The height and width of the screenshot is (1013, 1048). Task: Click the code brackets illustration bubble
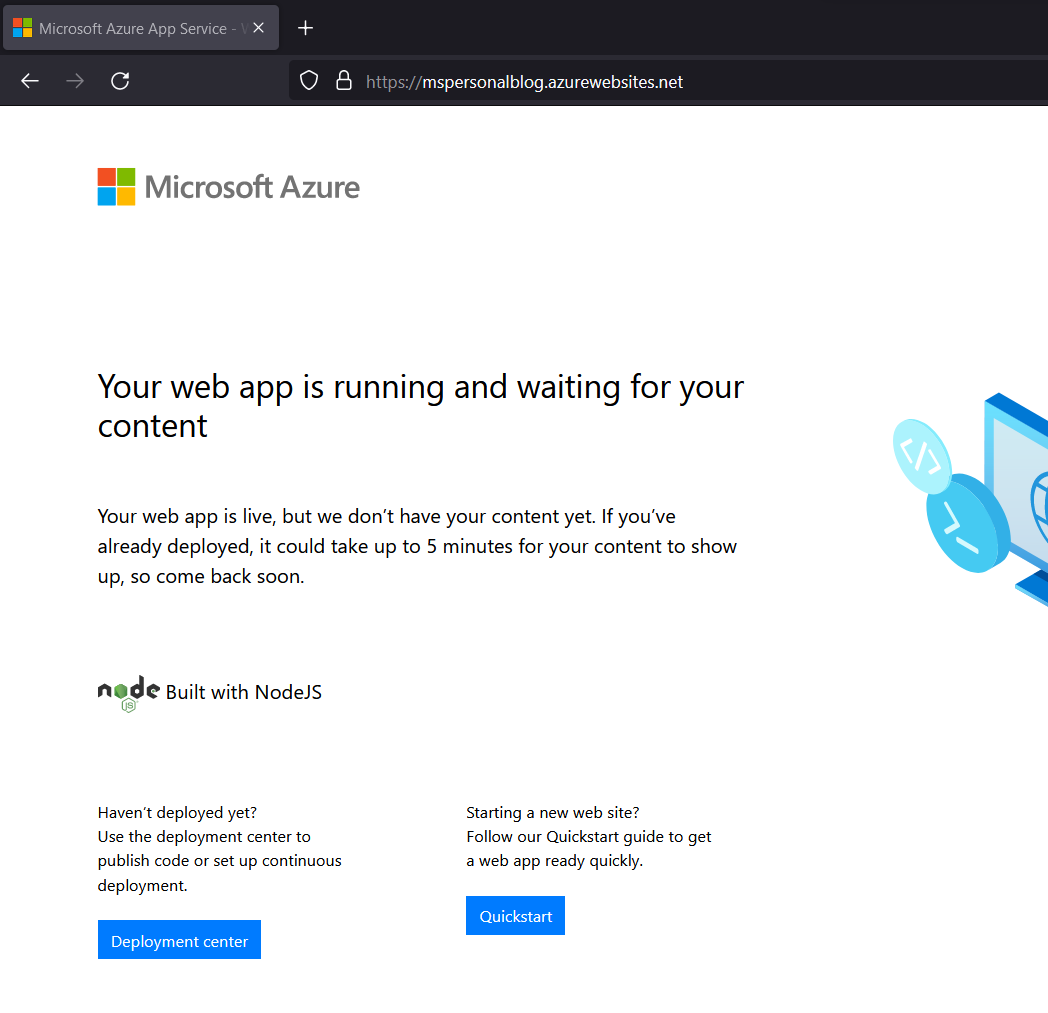point(922,456)
